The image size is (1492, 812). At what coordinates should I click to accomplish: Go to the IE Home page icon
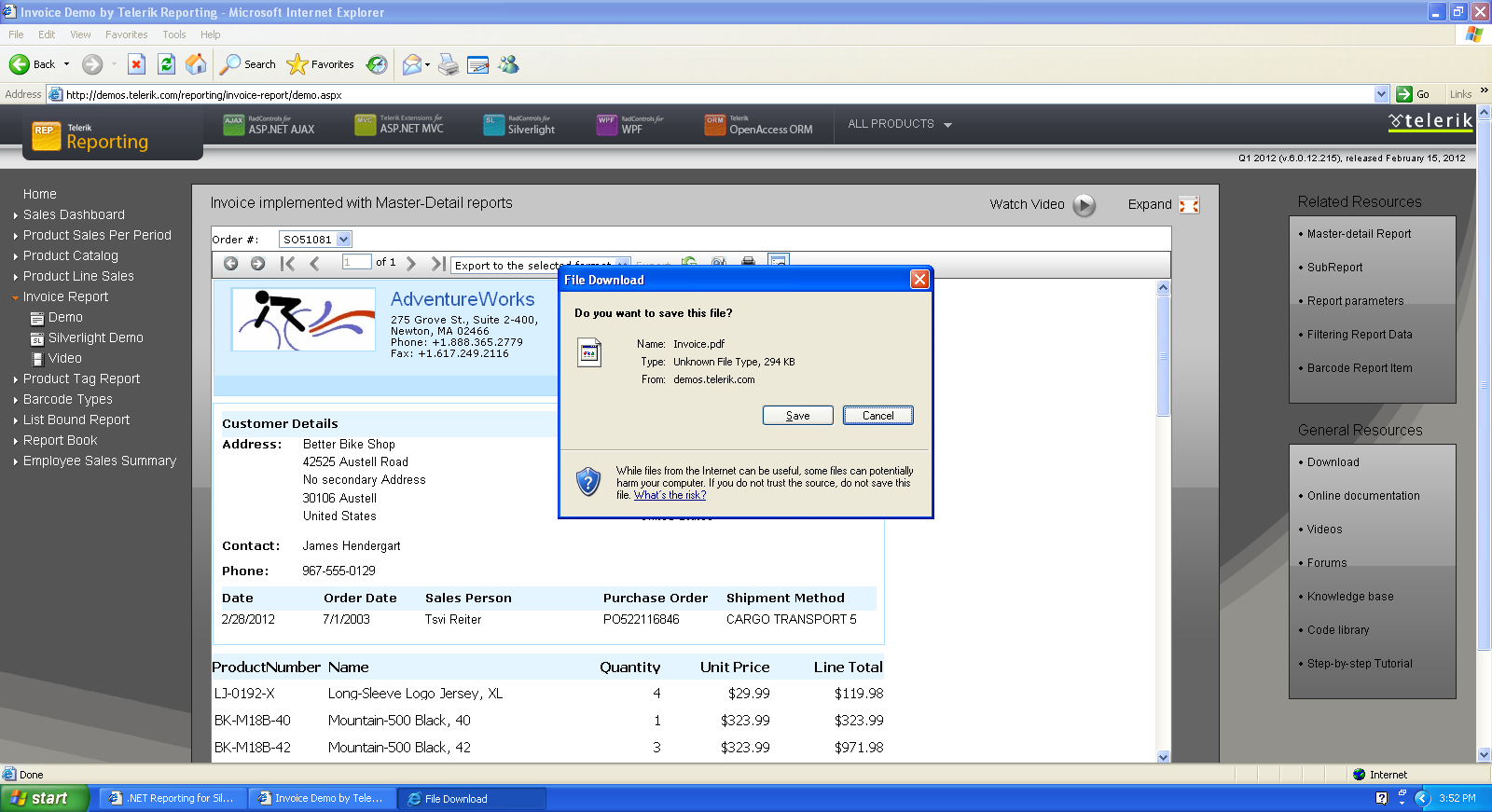(196, 64)
